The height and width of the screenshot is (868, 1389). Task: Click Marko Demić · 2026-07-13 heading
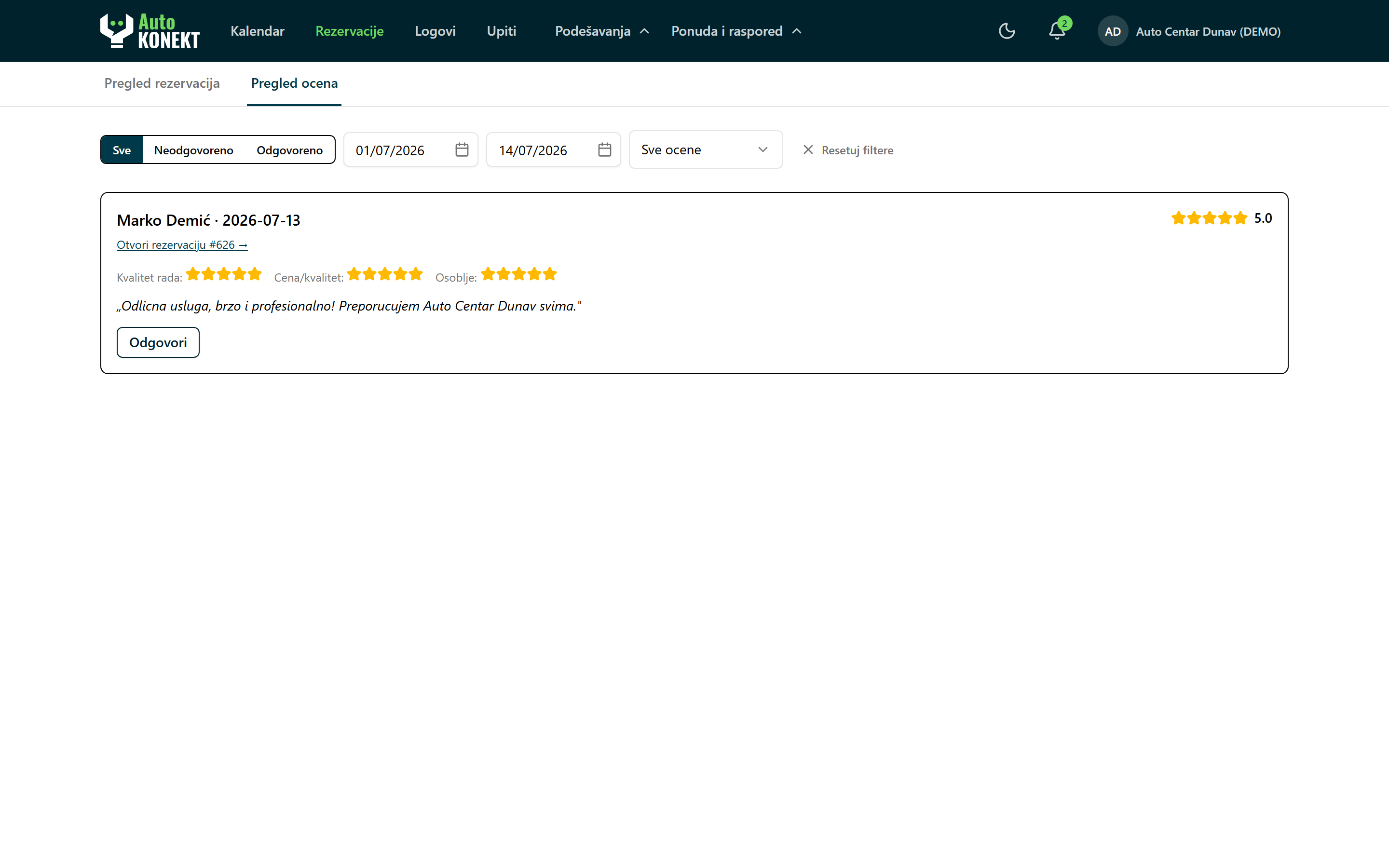click(x=208, y=220)
